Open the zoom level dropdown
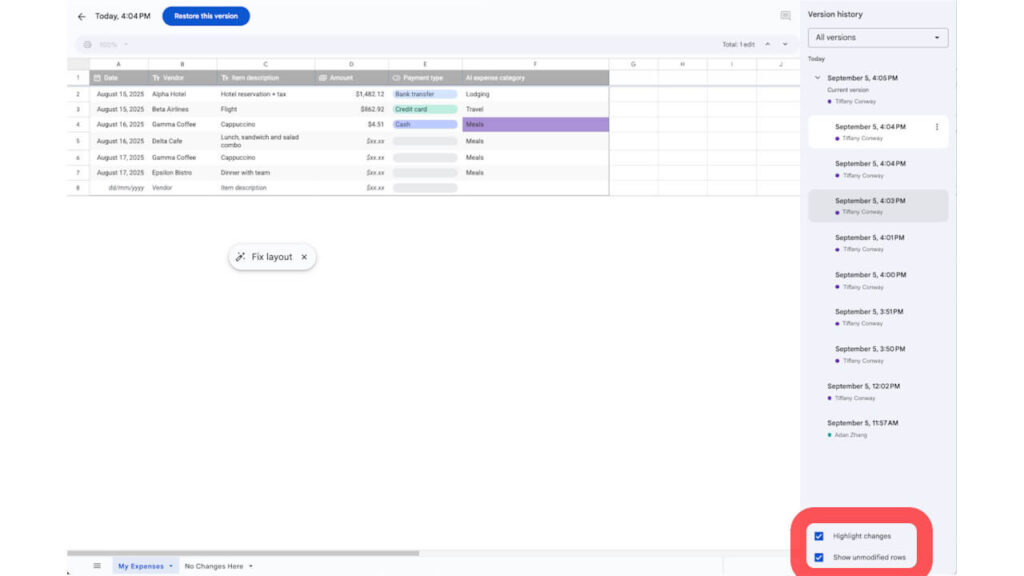 click(114, 44)
